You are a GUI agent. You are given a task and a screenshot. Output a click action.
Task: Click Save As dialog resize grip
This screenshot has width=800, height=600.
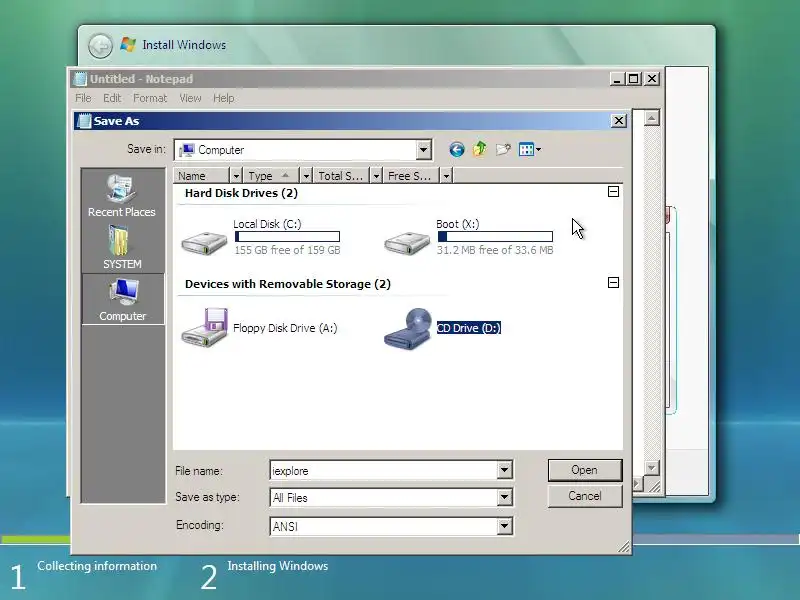pyautogui.click(x=624, y=547)
